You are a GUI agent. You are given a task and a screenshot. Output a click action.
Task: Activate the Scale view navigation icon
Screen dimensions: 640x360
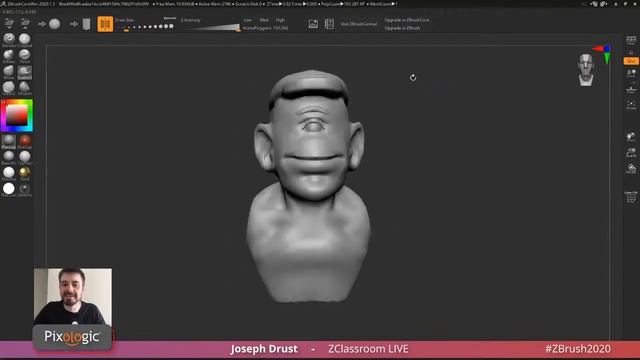pyautogui.click(x=631, y=153)
